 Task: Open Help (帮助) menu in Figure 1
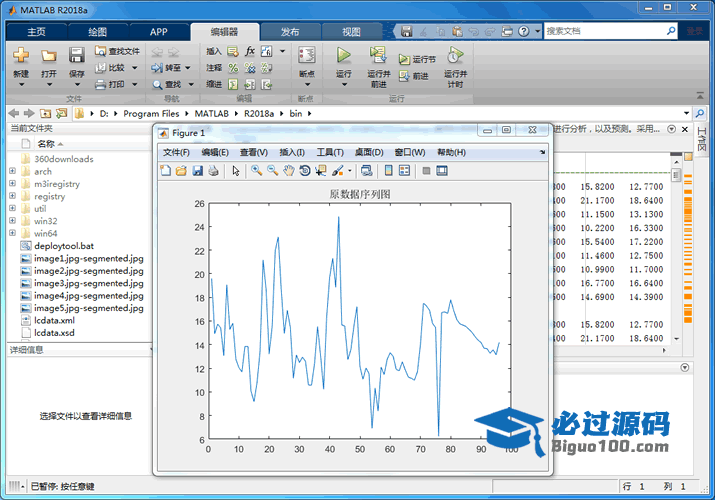pos(451,152)
